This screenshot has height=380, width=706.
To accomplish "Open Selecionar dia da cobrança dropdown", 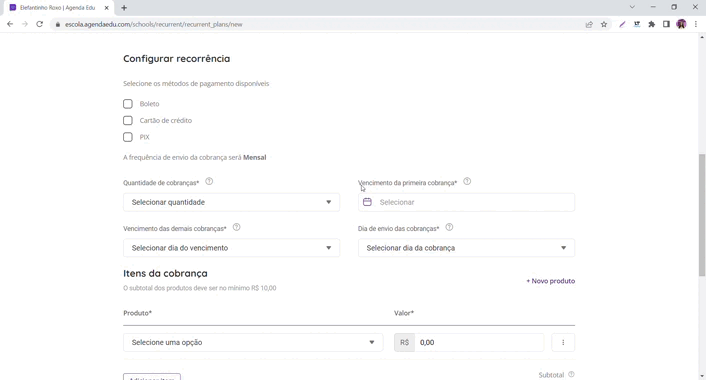I will pos(466,248).
